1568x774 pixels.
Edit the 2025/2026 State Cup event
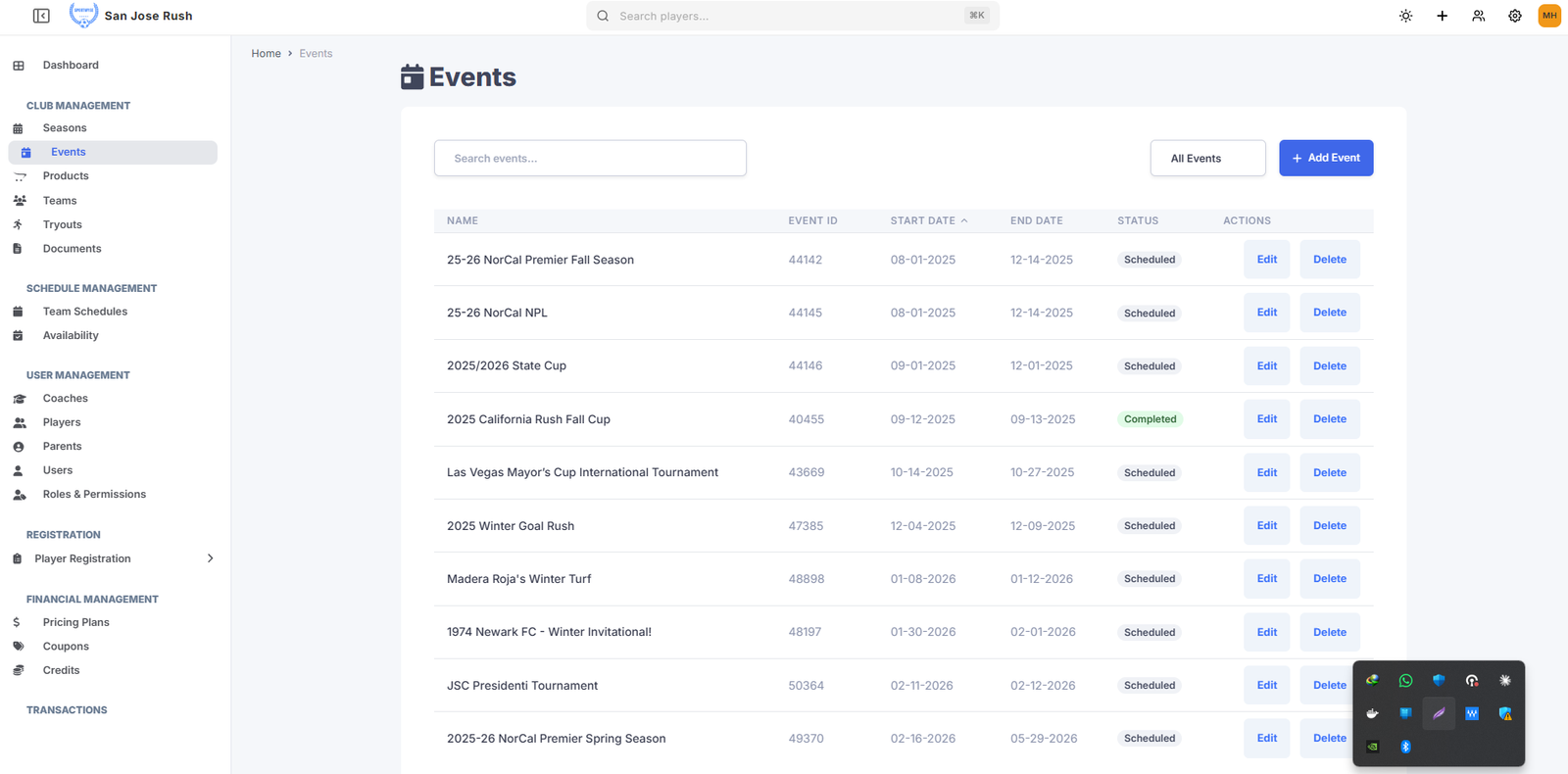tap(1266, 365)
